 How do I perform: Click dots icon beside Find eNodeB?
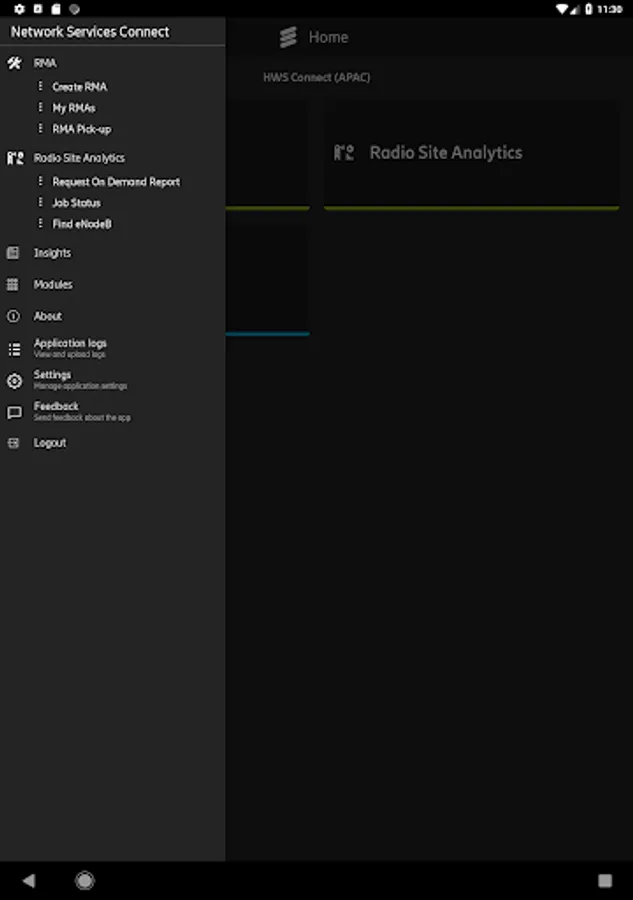40,223
